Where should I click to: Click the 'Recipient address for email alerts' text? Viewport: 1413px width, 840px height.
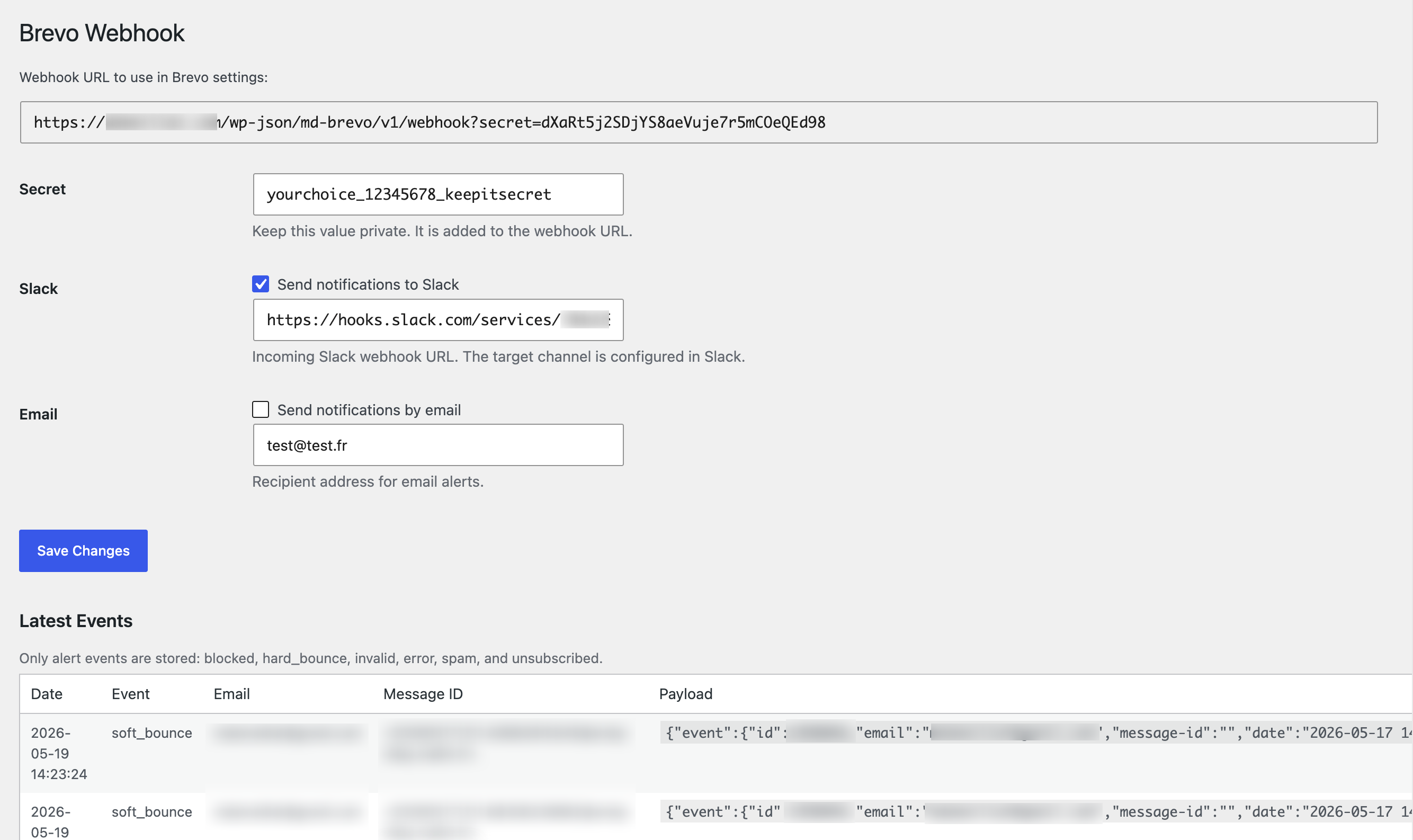click(368, 481)
